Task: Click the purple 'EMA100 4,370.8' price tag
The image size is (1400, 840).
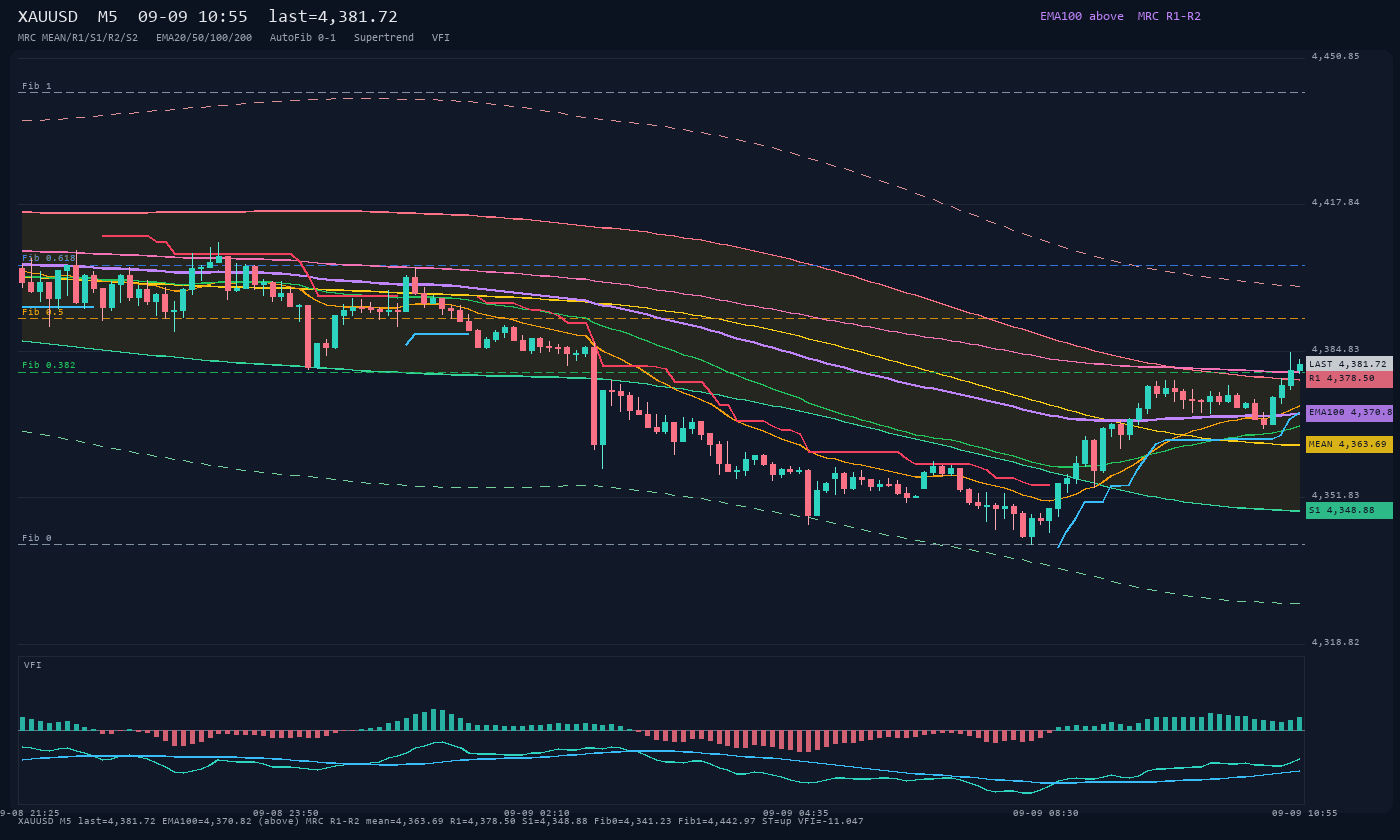Action: click(x=1349, y=412)
